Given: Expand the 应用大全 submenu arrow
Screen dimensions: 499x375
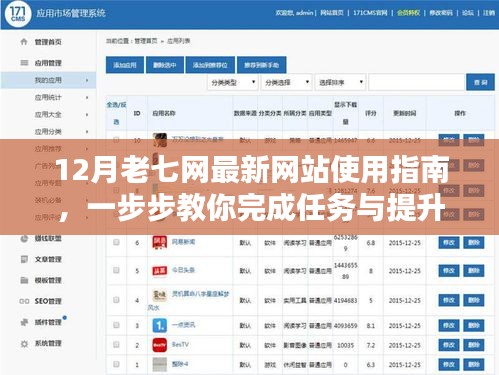Looking at the screenshot, I should click(x=87, y=115).
